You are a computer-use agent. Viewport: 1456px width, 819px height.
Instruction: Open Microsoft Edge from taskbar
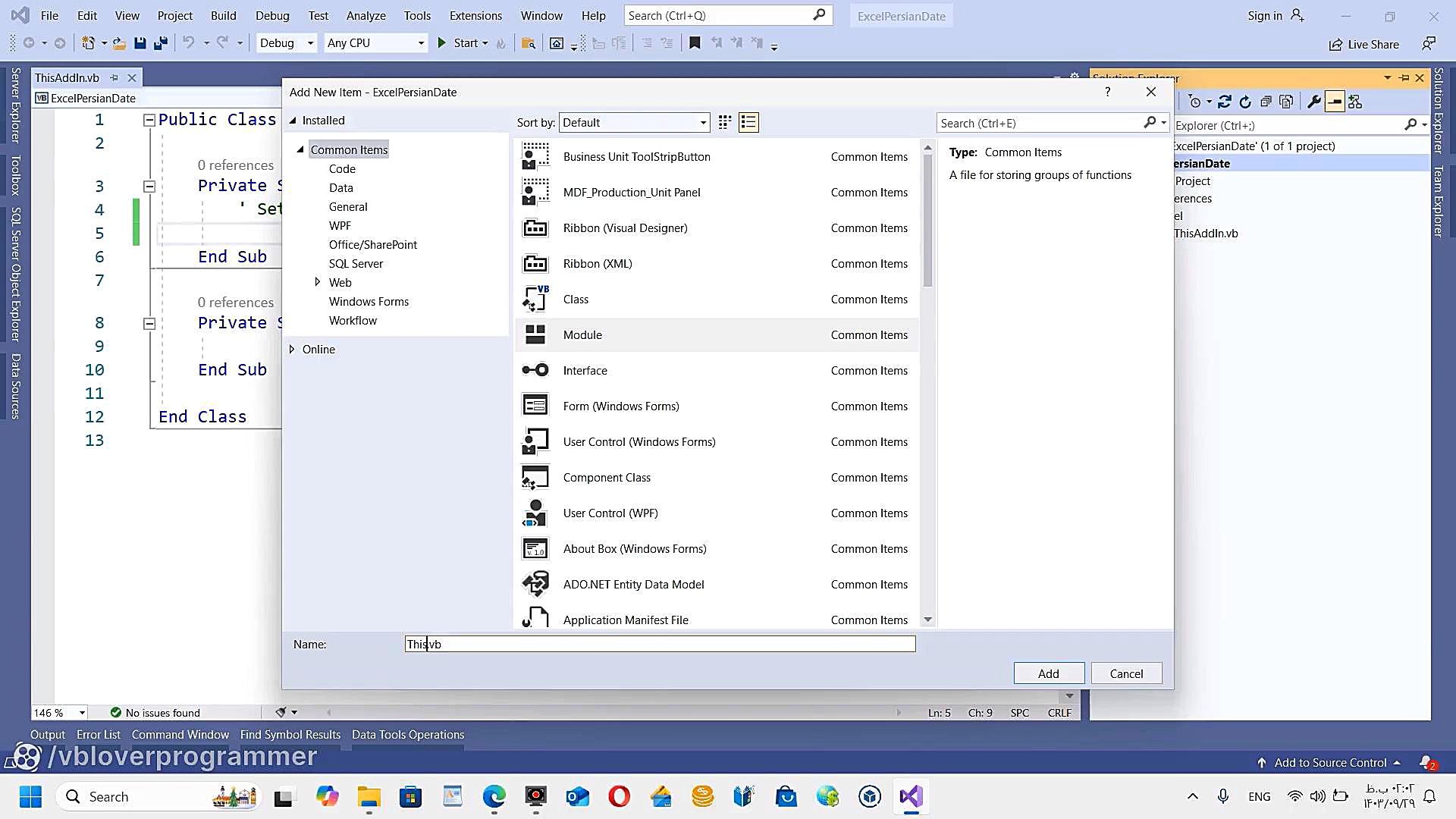(x=494, y=796)
